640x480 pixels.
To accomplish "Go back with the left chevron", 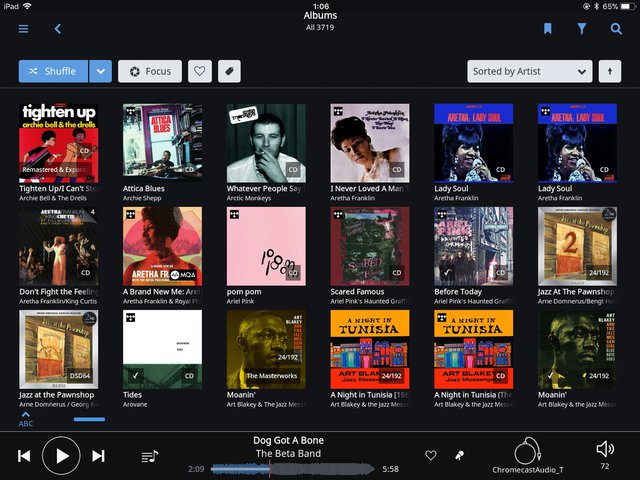I will click(x=58, y=29).
